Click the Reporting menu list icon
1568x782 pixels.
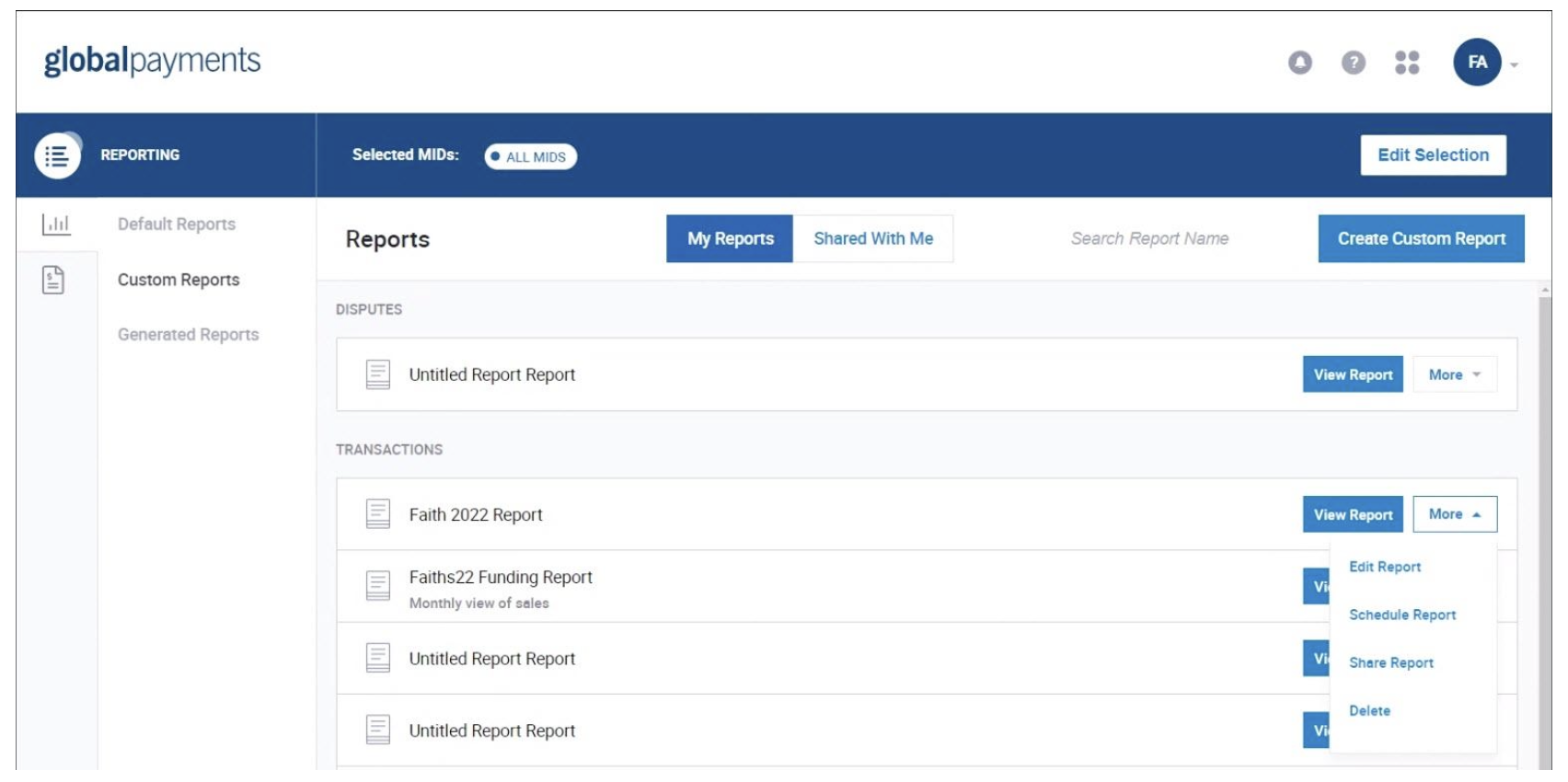point(57,155)
